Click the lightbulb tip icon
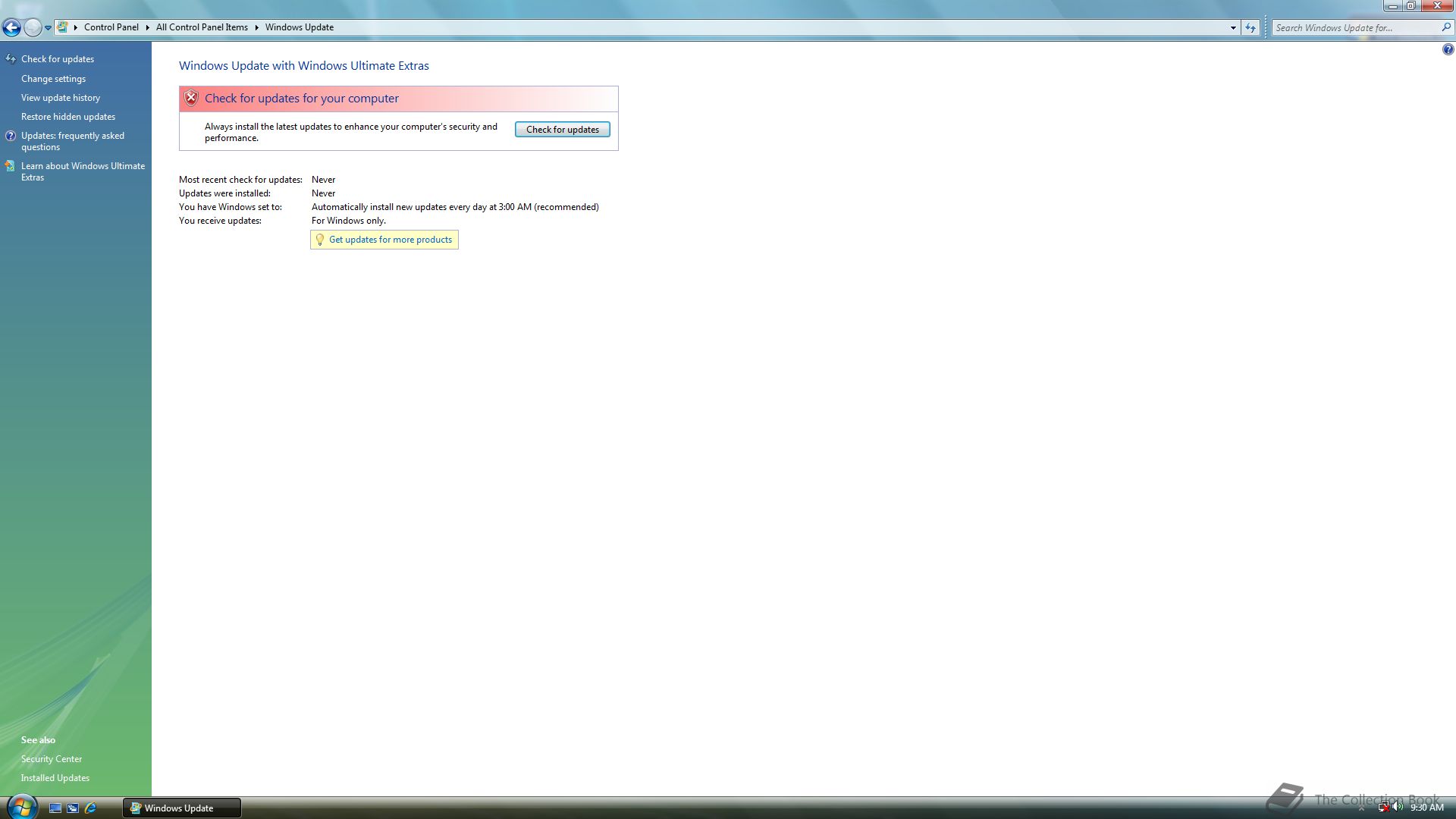Image resolution: width=1456 pixels, height=819 pixels. click(320, 240)
